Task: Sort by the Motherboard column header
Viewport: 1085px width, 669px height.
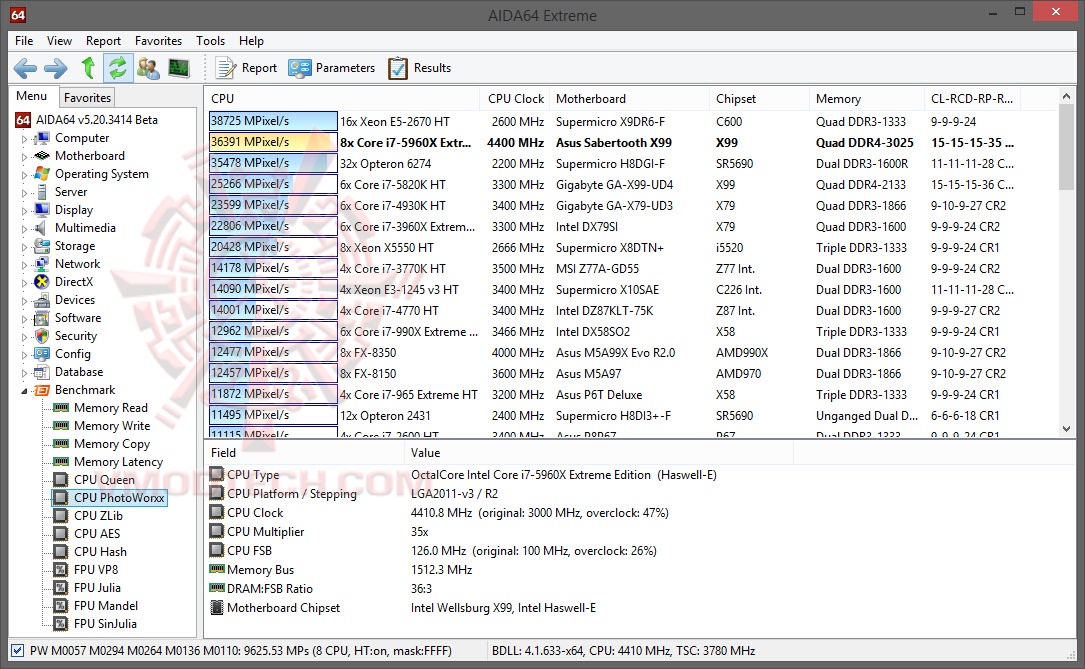Action: [x=628, y=99]
